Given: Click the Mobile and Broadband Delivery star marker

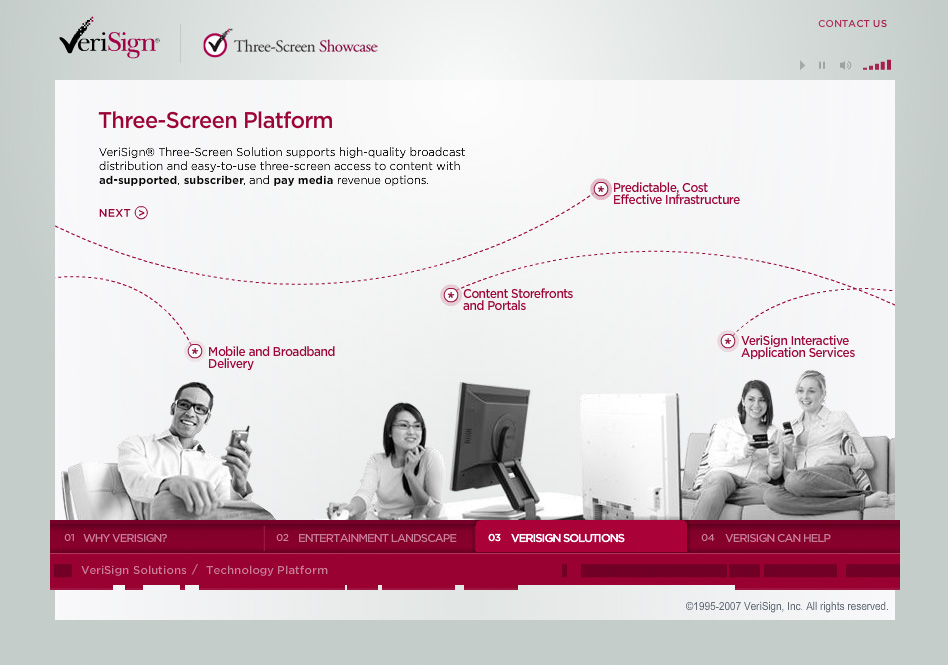Looking at the screenshot, I should pyautogui.click(x=195, y=351).
